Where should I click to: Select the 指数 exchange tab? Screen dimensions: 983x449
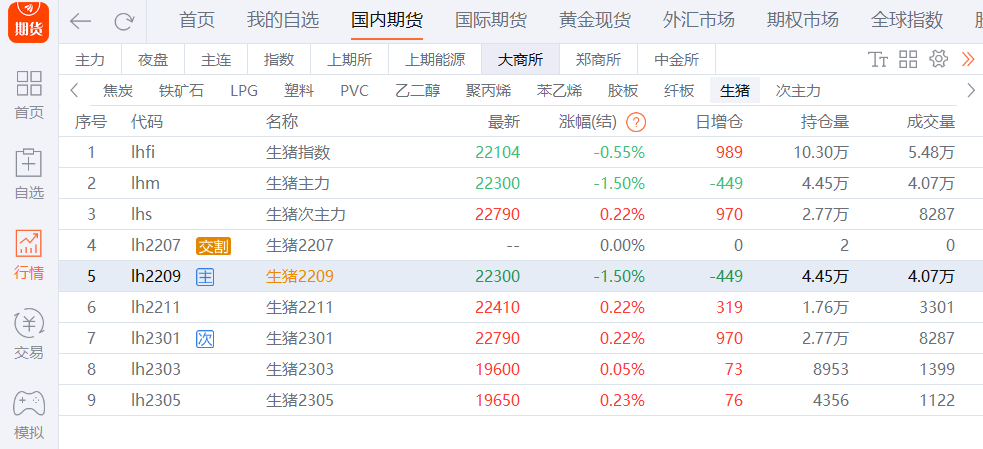click(x=279, y=60)
